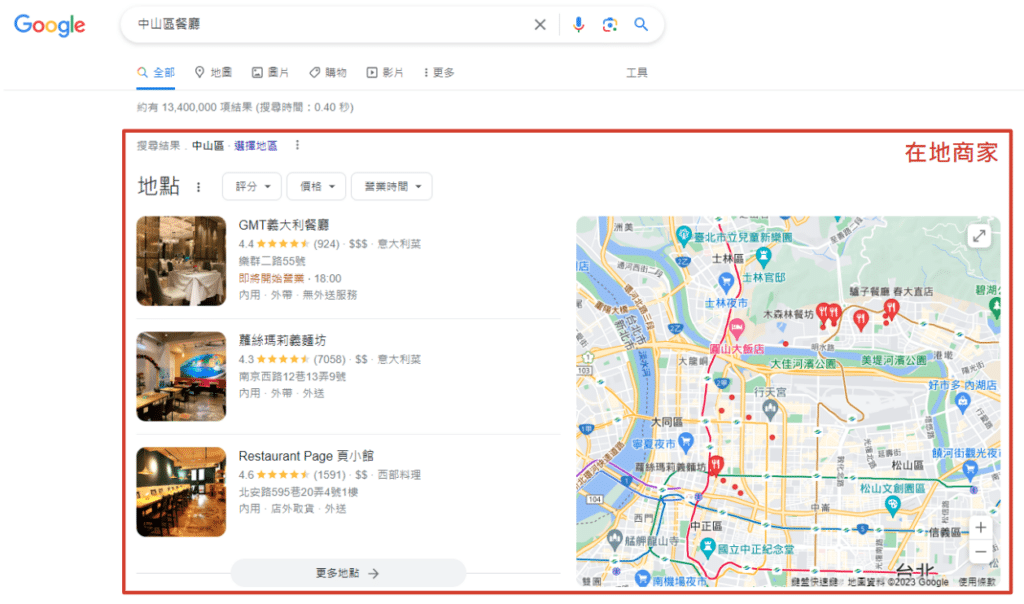Click the voice search microphone icon

click(578, 25)
